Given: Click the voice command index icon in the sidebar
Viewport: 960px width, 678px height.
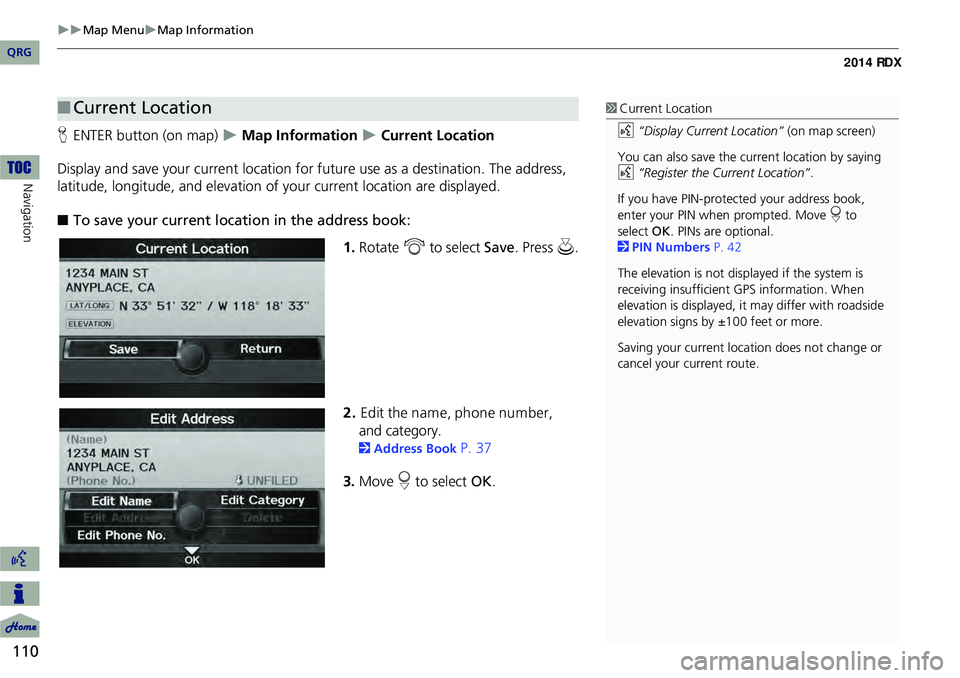Looking at the screenshot, I should click(20, 559).
